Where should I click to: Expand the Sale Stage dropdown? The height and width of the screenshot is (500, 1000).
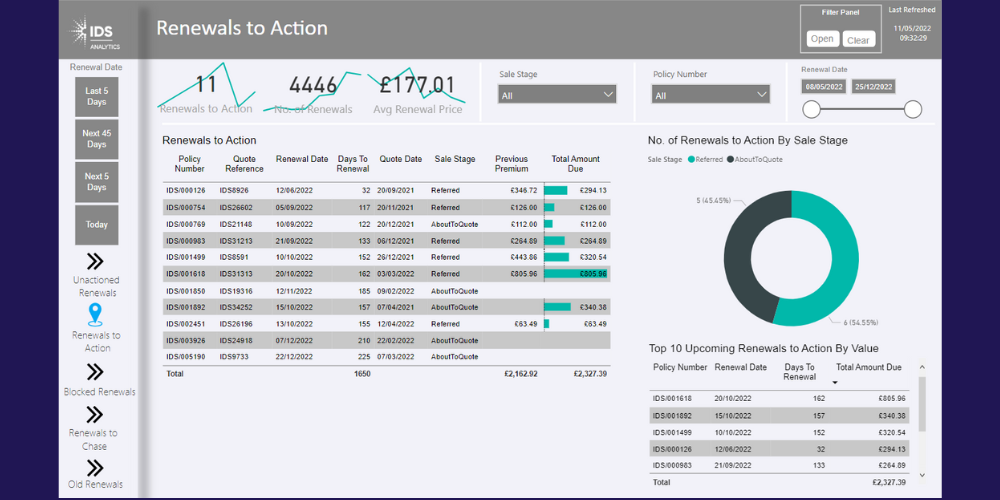(557, 95)
